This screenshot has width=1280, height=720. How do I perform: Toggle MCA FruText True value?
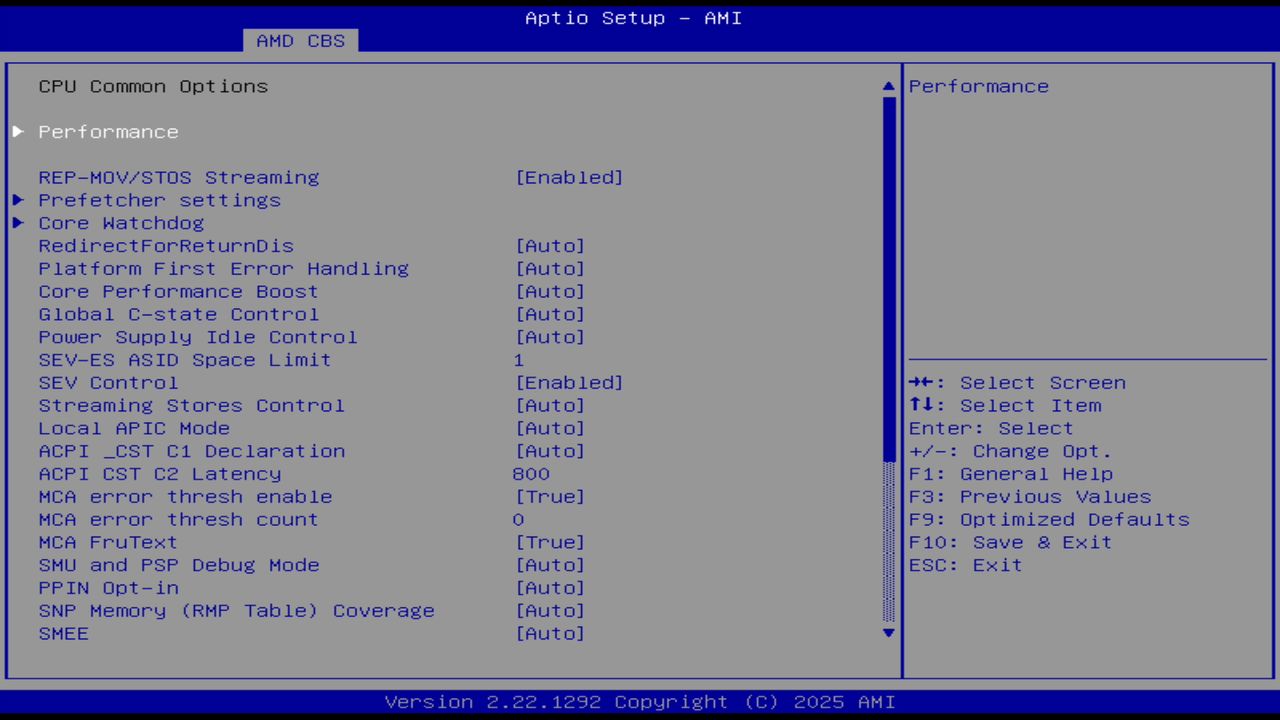click(550, 543)
